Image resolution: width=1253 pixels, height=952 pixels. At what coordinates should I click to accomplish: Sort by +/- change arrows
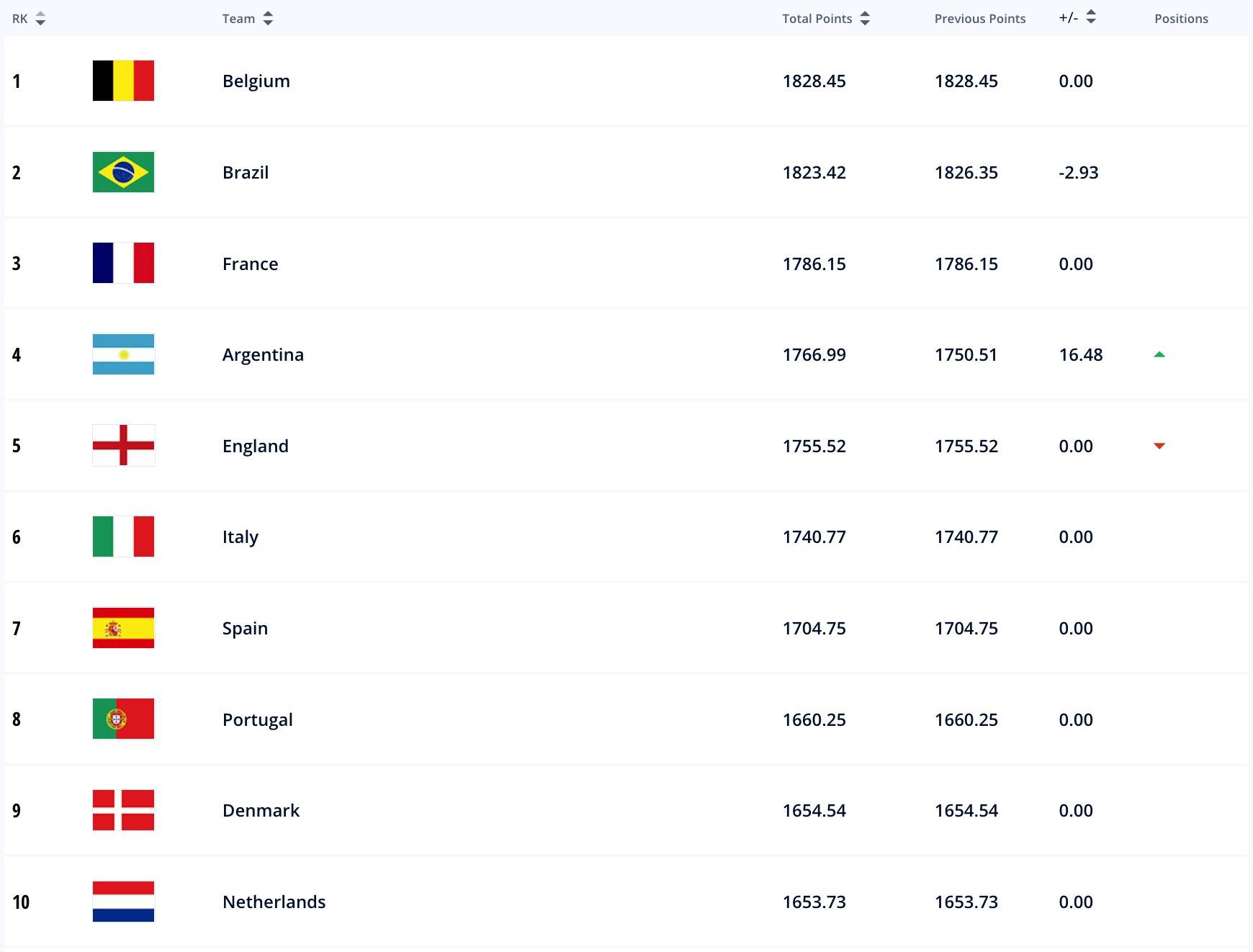point(1091,17)
